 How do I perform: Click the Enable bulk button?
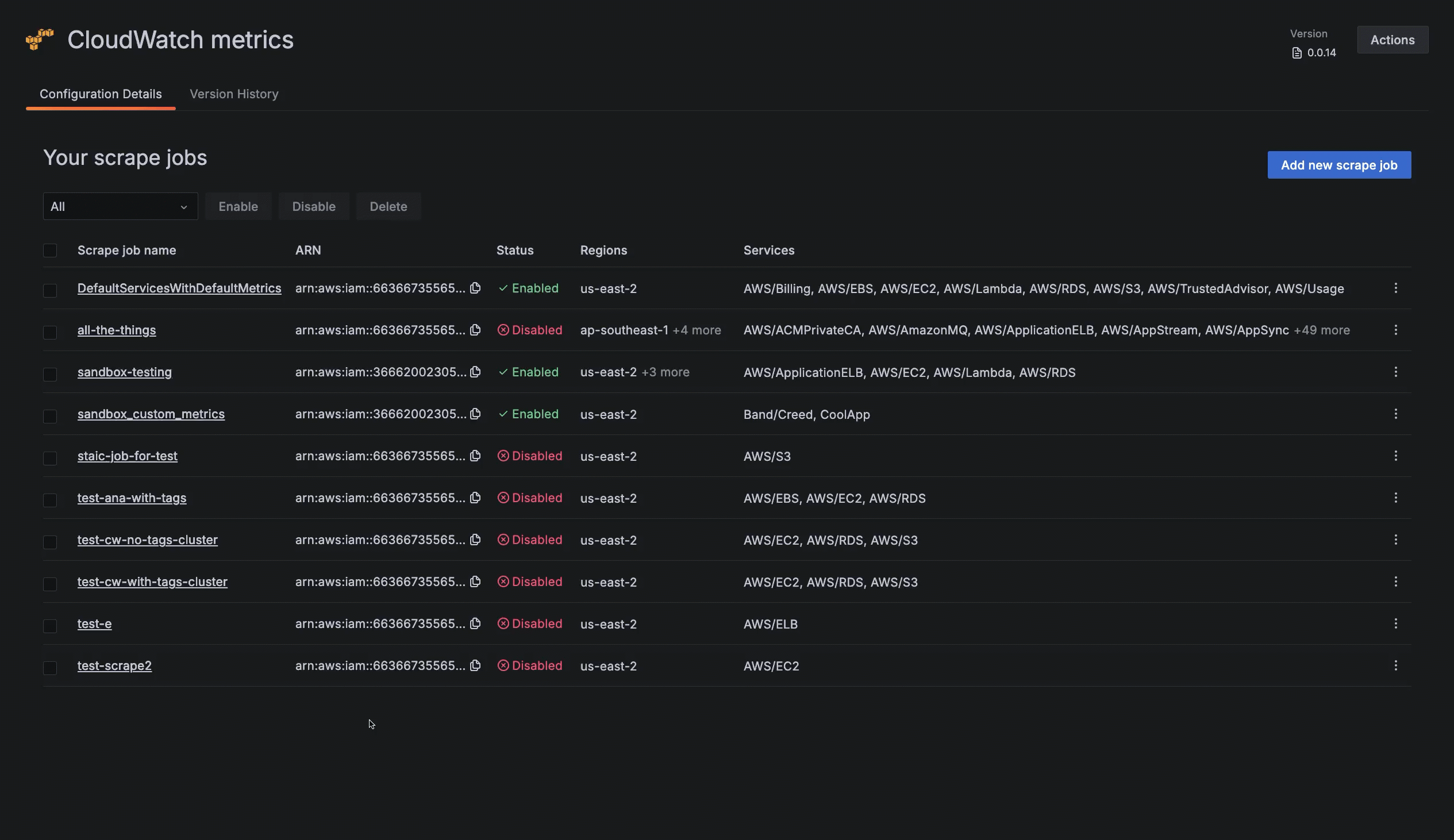[239, 206]
